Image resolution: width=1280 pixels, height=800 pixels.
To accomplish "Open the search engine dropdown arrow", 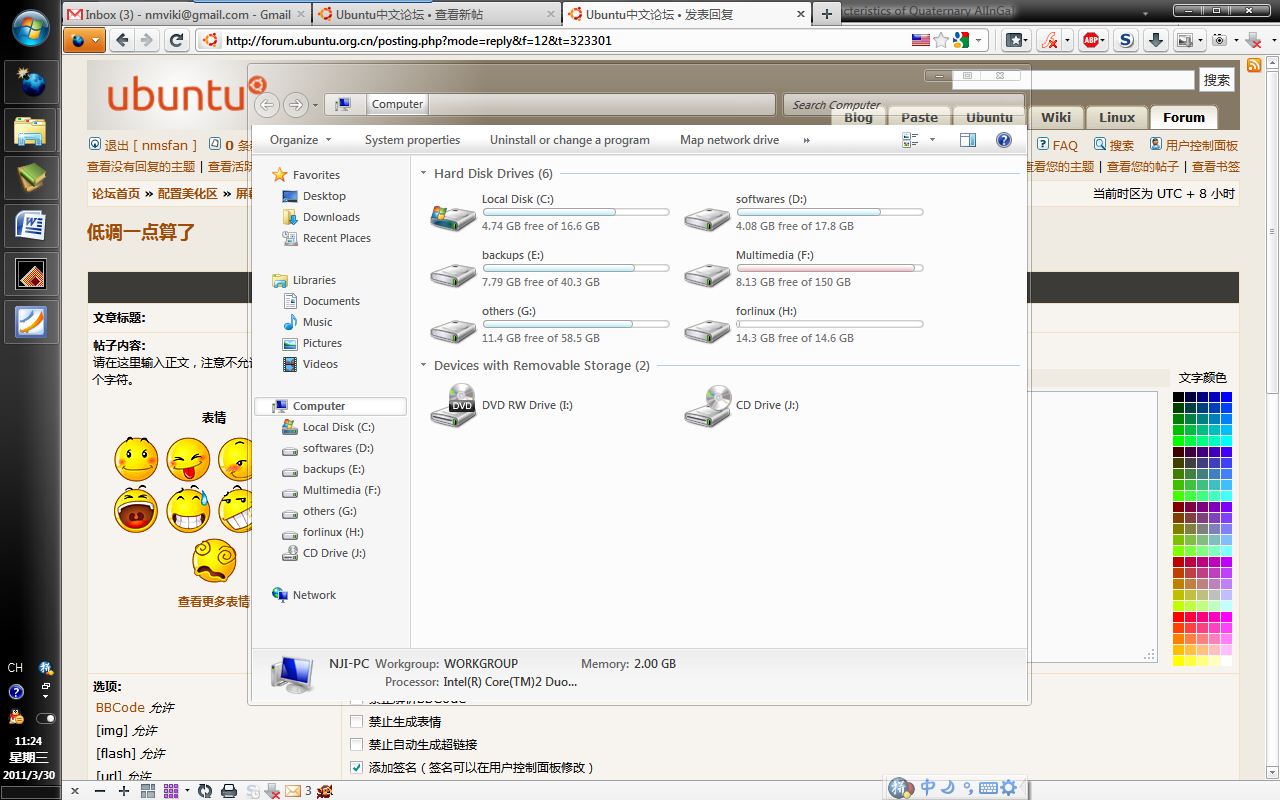I will click(x=980, y=40).
